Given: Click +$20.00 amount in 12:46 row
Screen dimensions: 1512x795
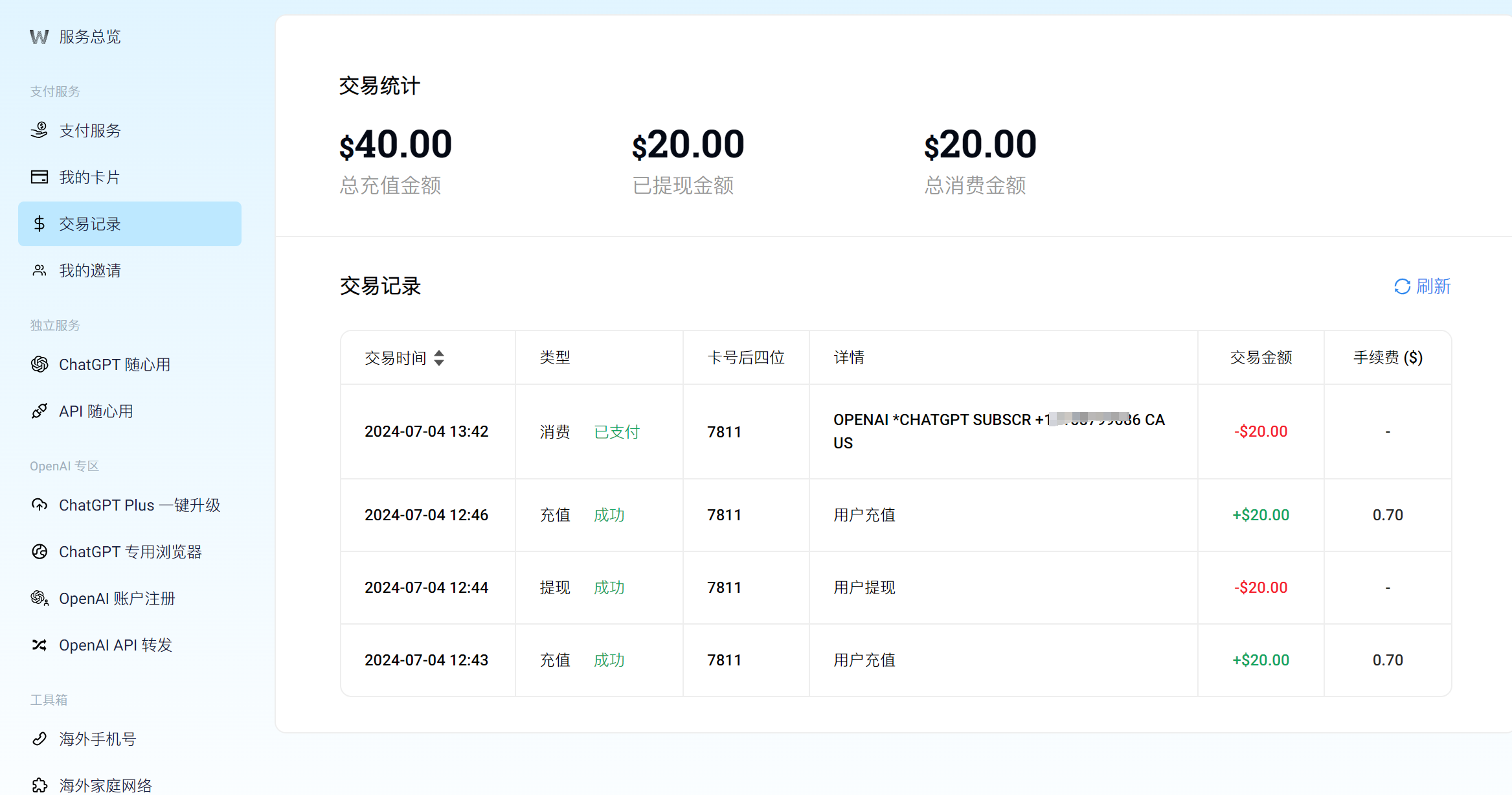Looking at the screenshot, I should point(1261,515).
